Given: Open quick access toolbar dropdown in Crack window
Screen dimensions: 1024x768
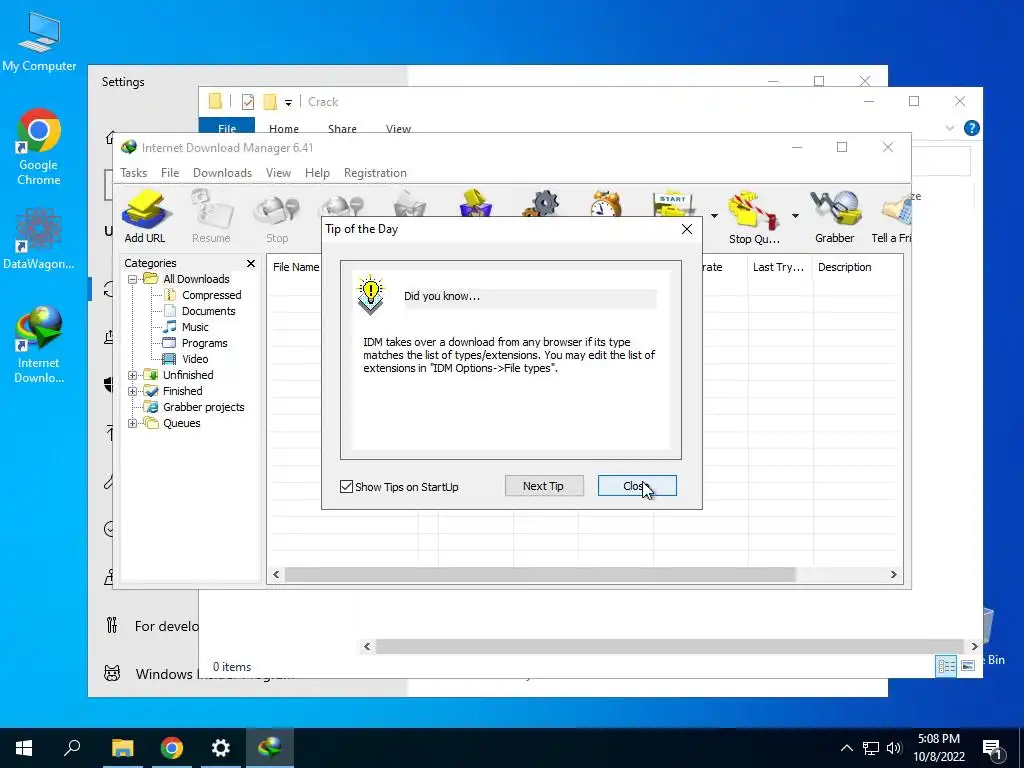Looking at the screenshot, I should (x=288, y=103).
